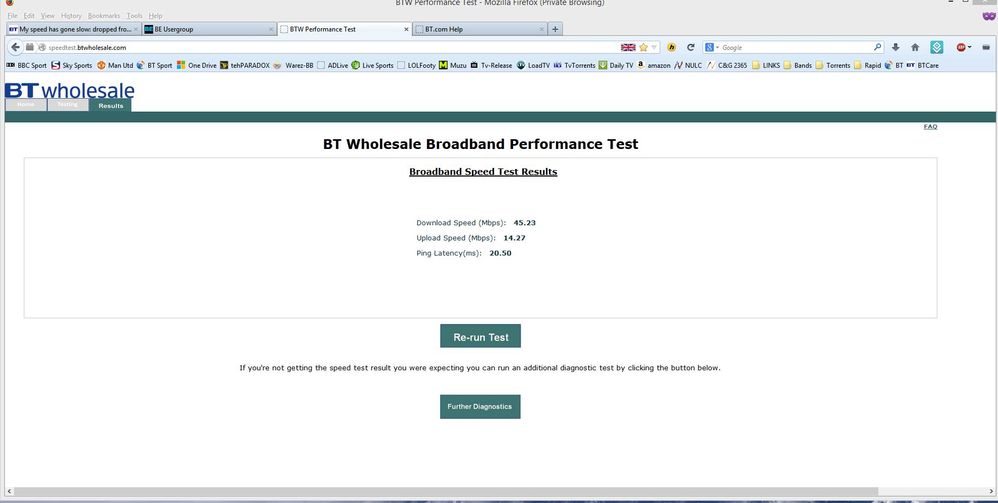This screenshot has width=998, height=503.
Task: Select the Testing page tab
Action: pyautogui.click(x=67, y=105)
